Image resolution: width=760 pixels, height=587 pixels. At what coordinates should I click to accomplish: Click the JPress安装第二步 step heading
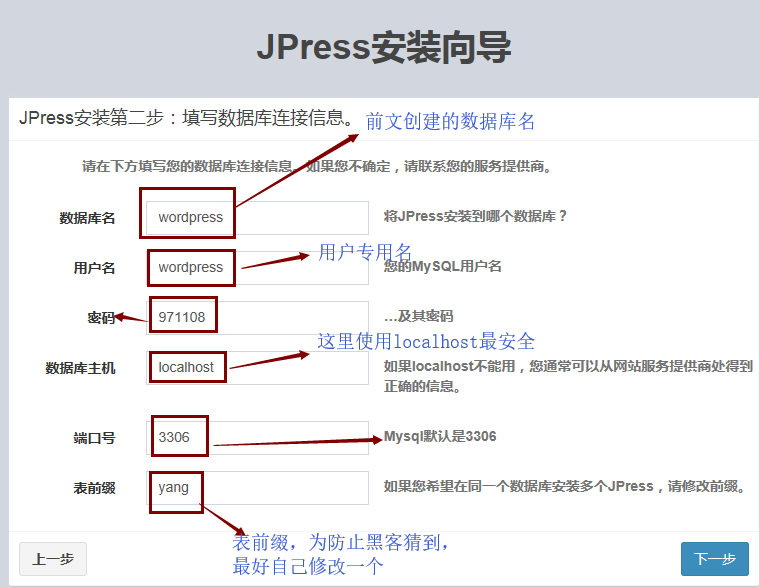[187, 118]
